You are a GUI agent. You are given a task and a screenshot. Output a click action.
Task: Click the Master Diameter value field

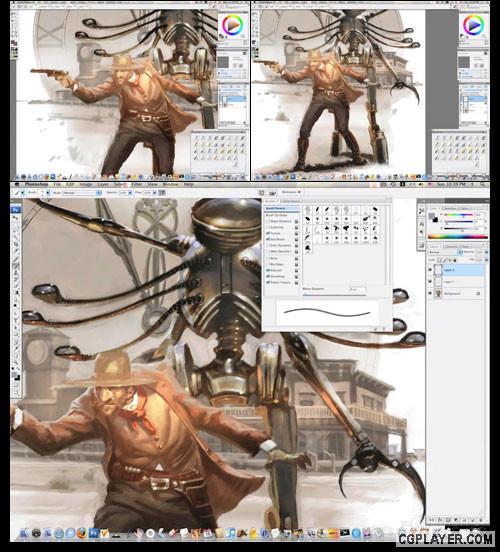pyautogui.click(x=357, y=289)
